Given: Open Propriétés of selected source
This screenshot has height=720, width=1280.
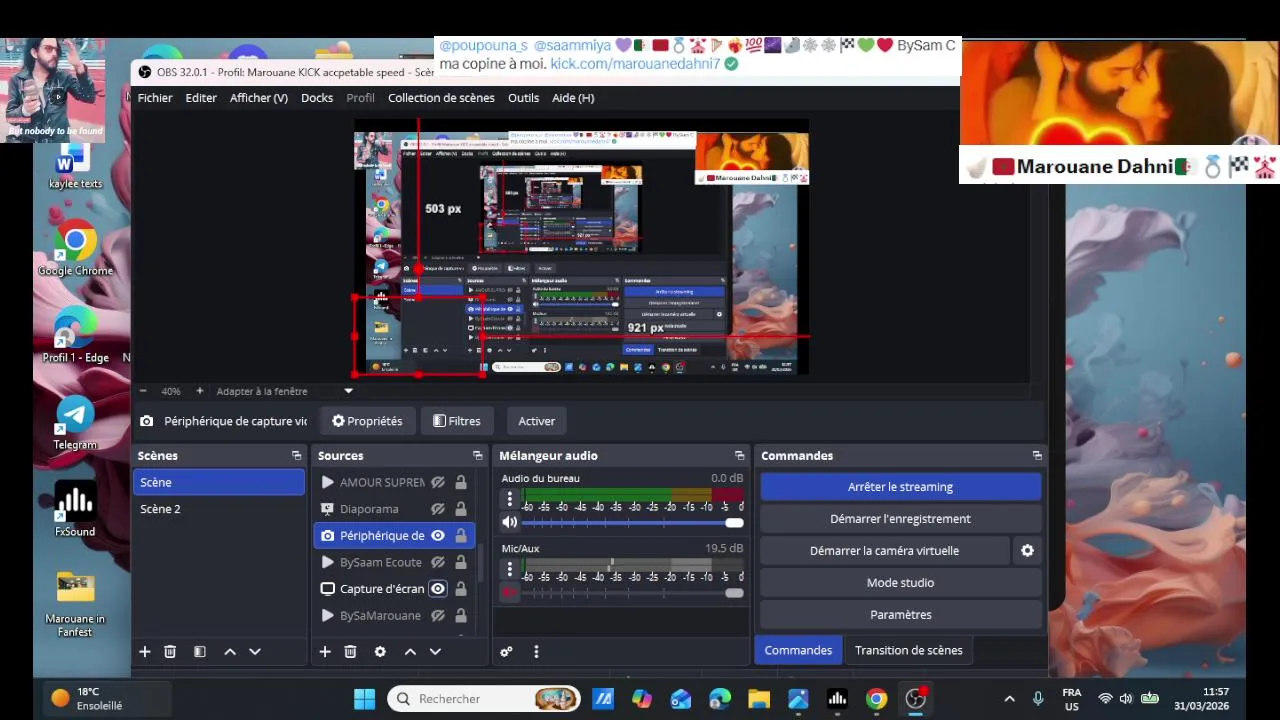Looking at the screenshot, I should (367, 421).
